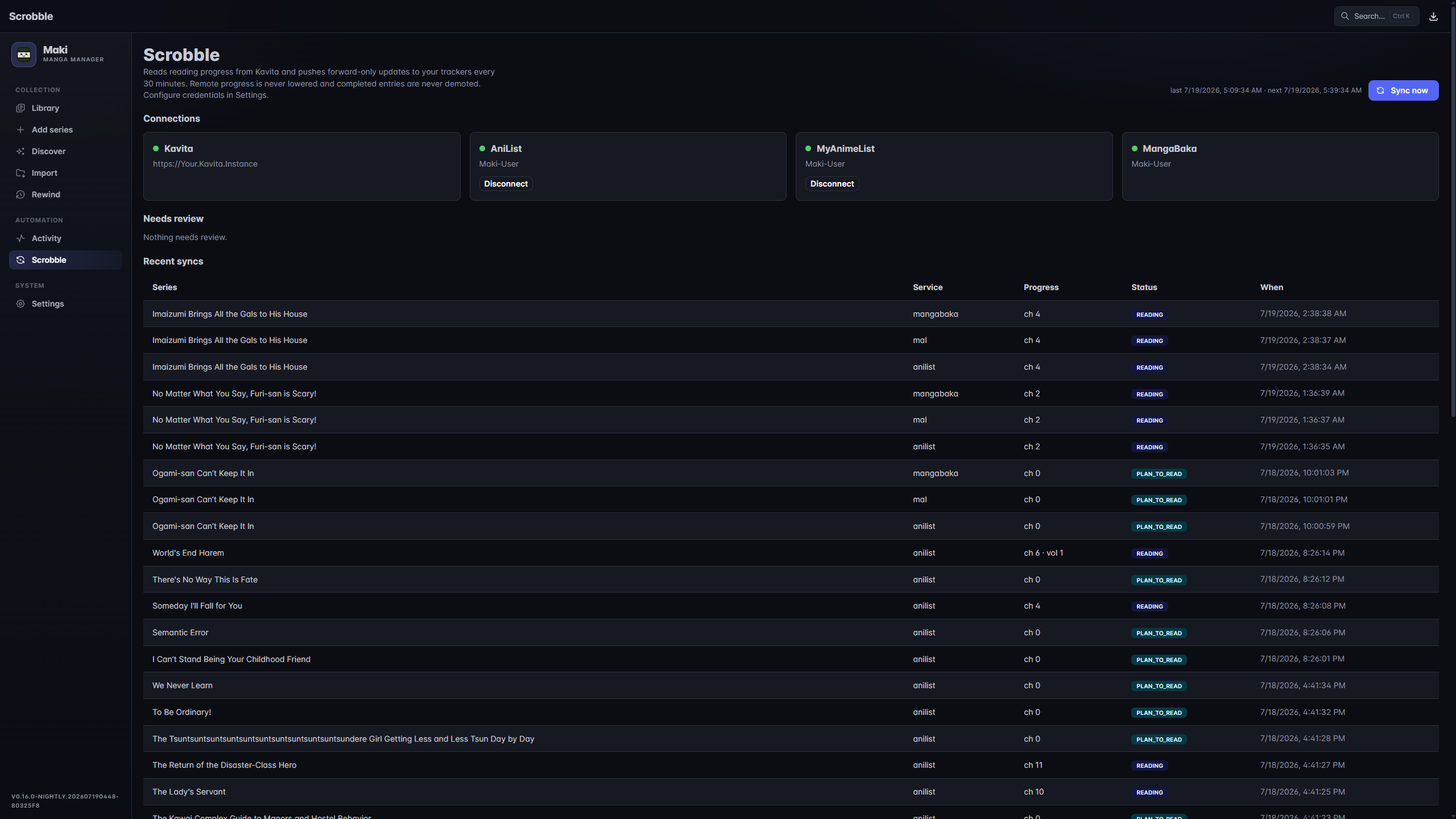Click the Activity pulse icon
This screenshot has width=1456, height=819.
tap(20, 238)
